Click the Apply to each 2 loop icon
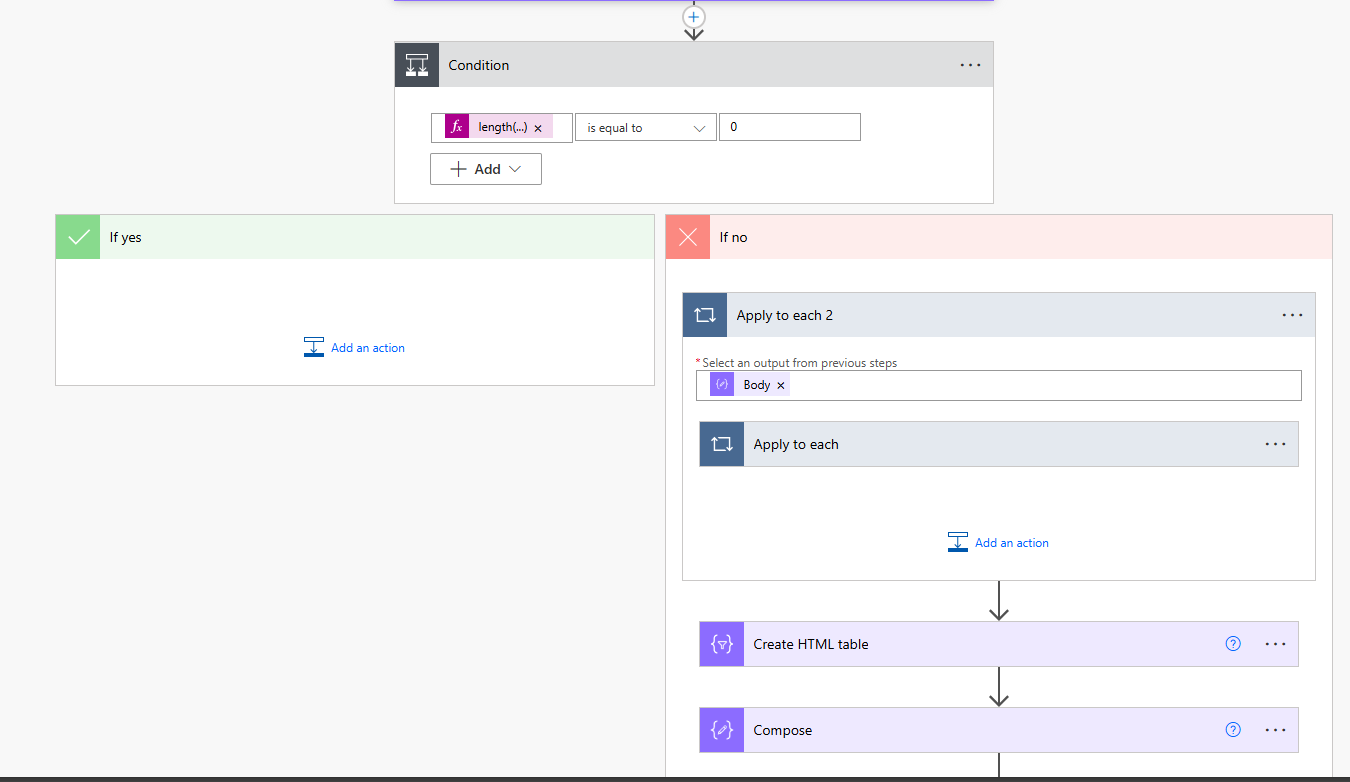This screenshot has width=1350, height=782. click(705, 315)
